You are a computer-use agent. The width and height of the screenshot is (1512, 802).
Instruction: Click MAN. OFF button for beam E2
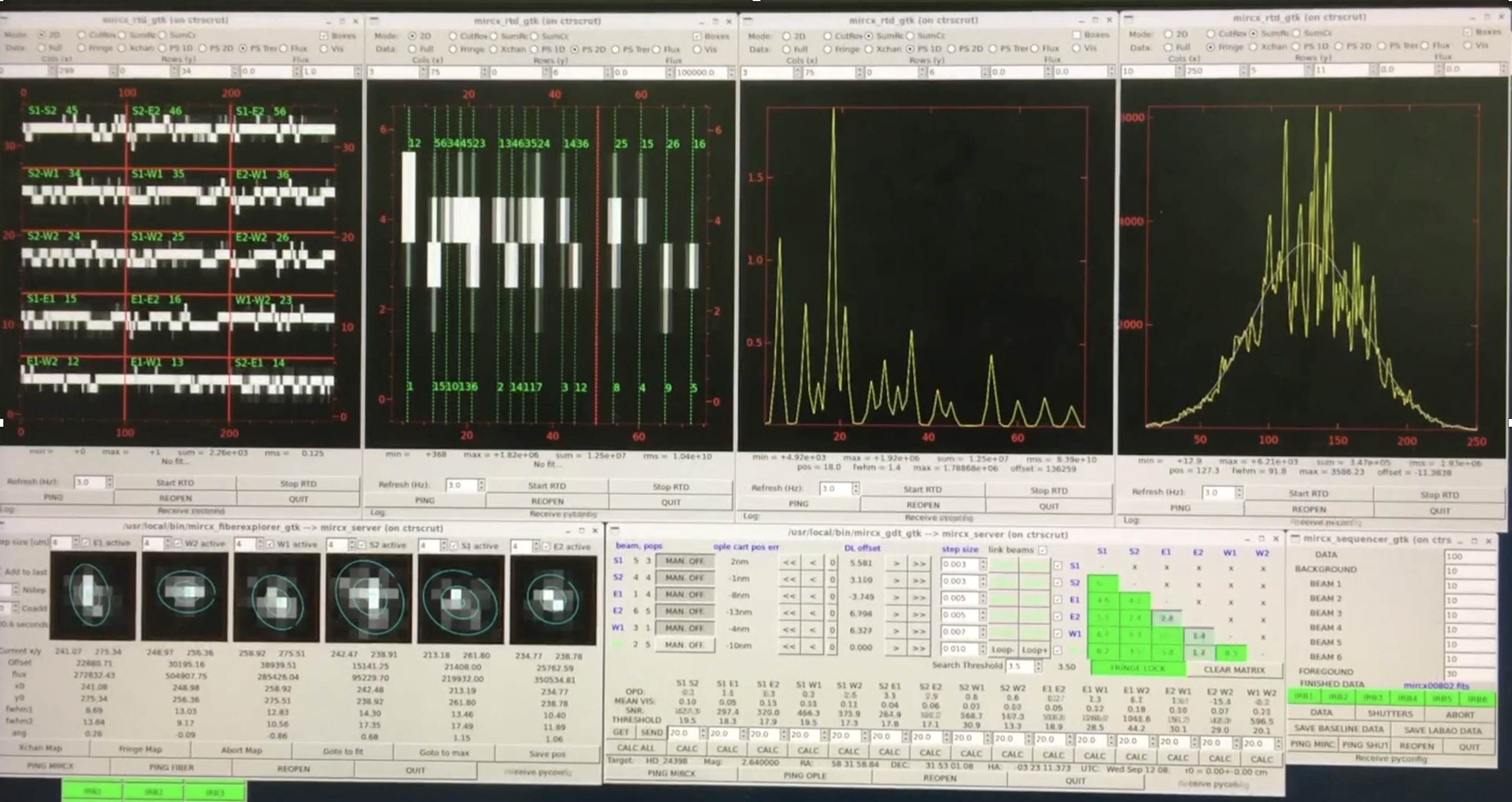click(685, 611)
